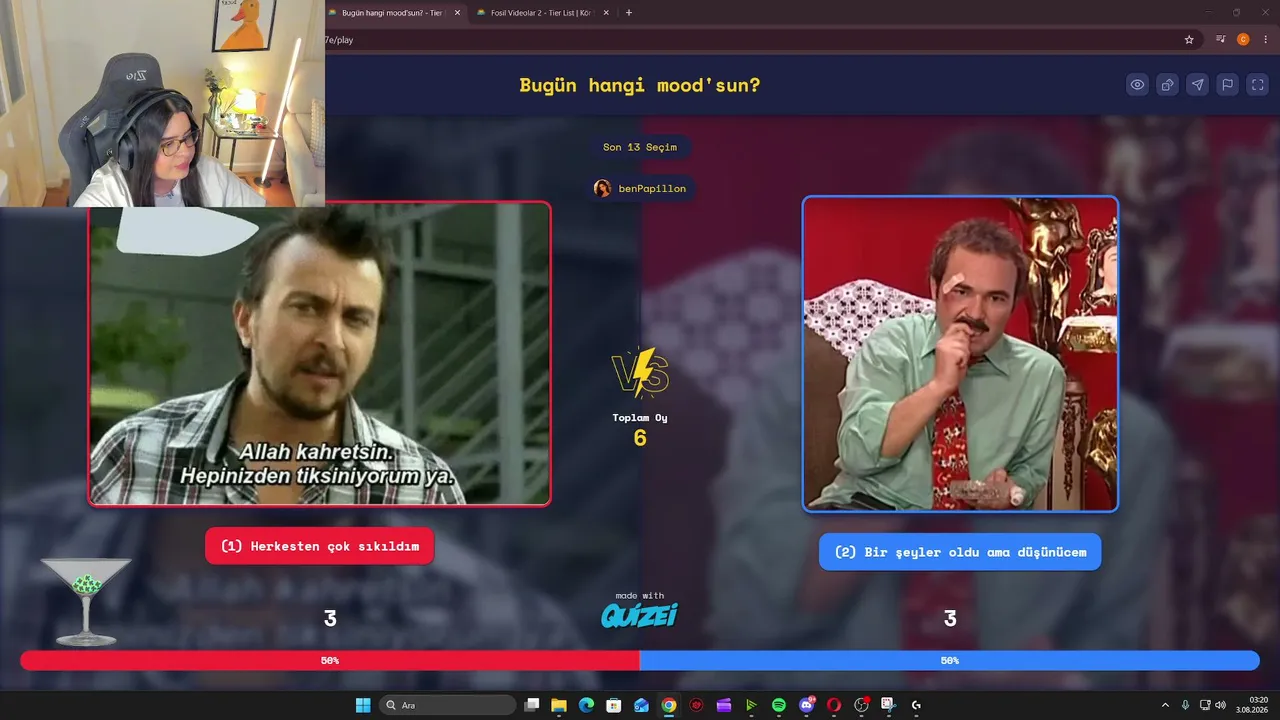Screen dimensions: 1280x720
Task: Click the dice randomize icon in quiz header
Action: pos(1167,85)
